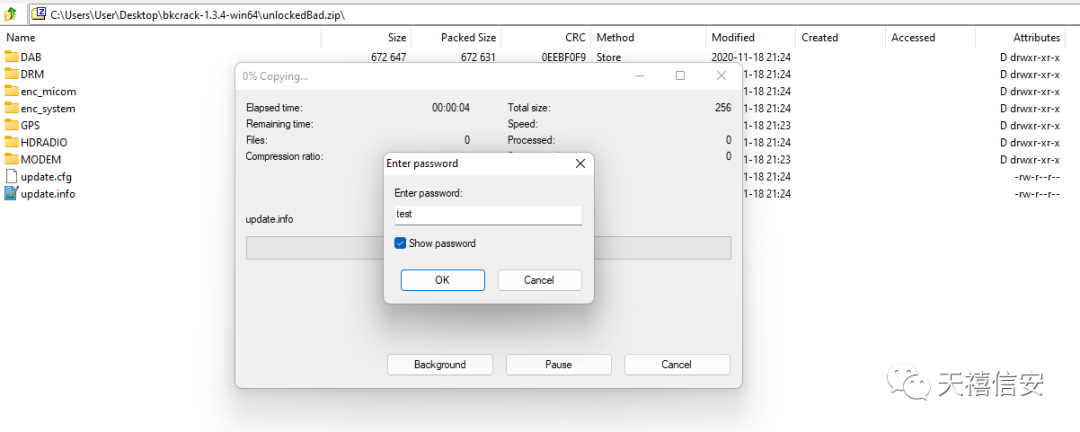Screen dimensions: 1080x432
Task: Select the GPS folder icon
Action: pos(11,125)
